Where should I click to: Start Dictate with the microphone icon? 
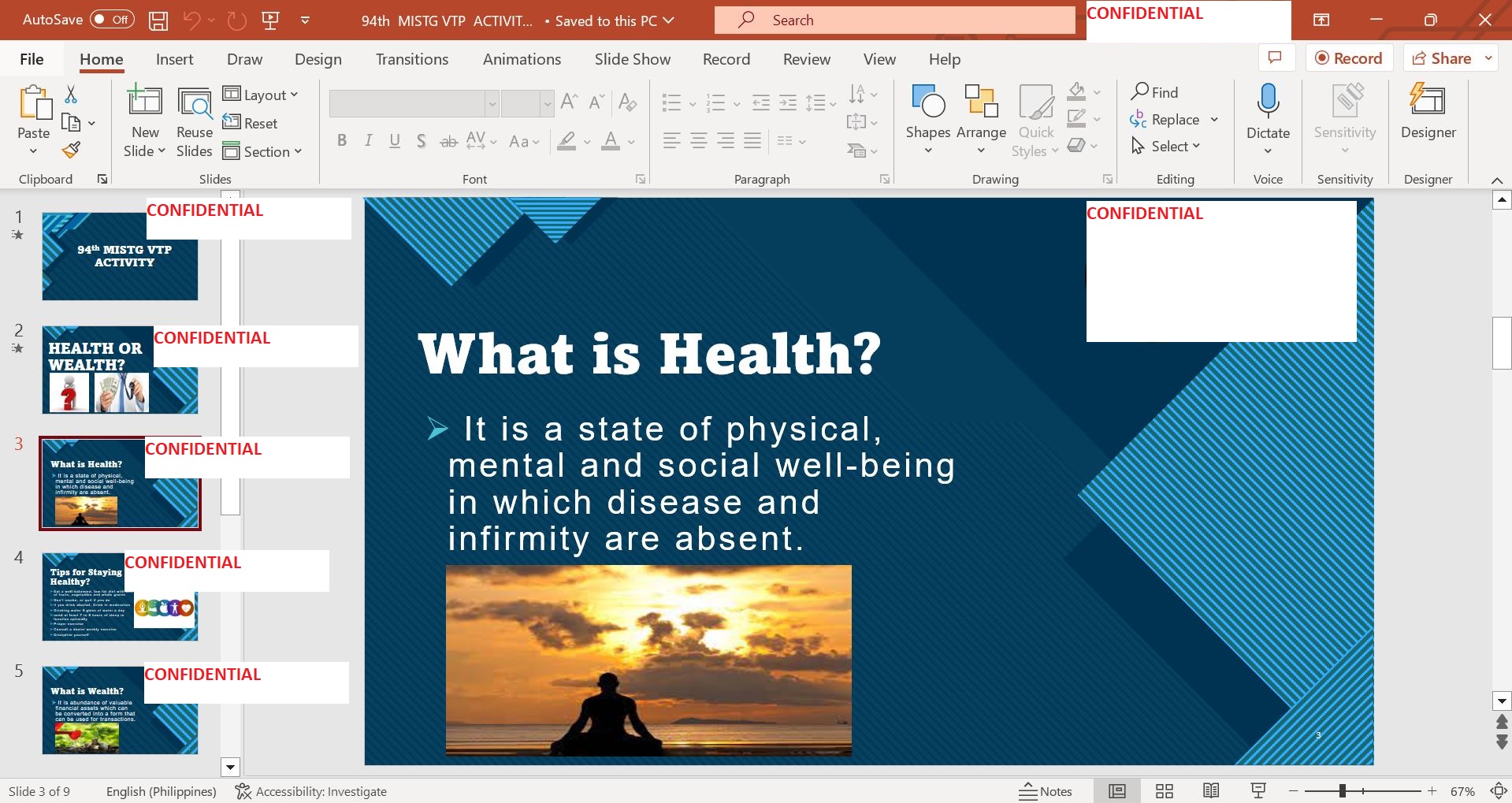(x=1268, y=120)
